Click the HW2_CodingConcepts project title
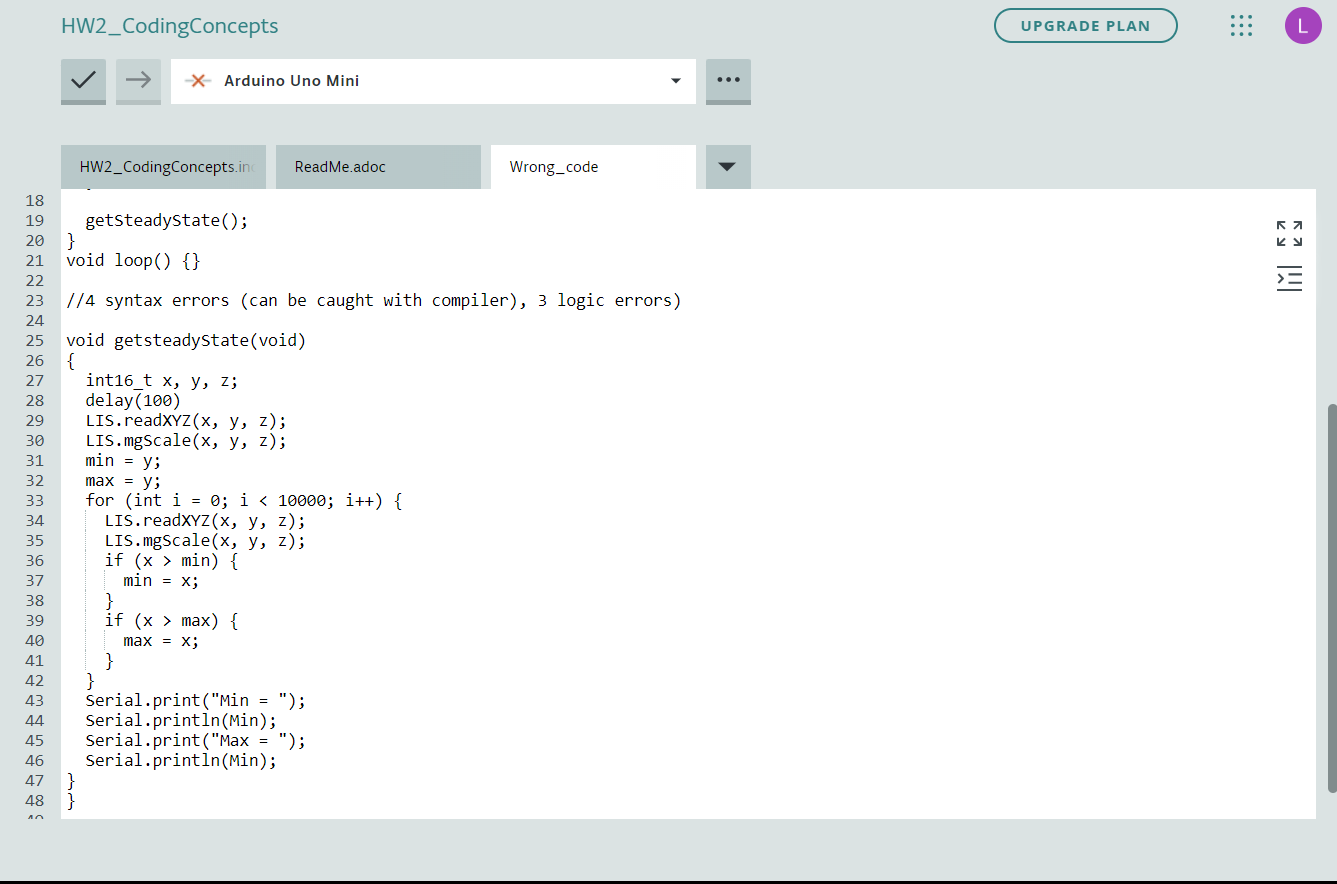 [x=170, y=25]
